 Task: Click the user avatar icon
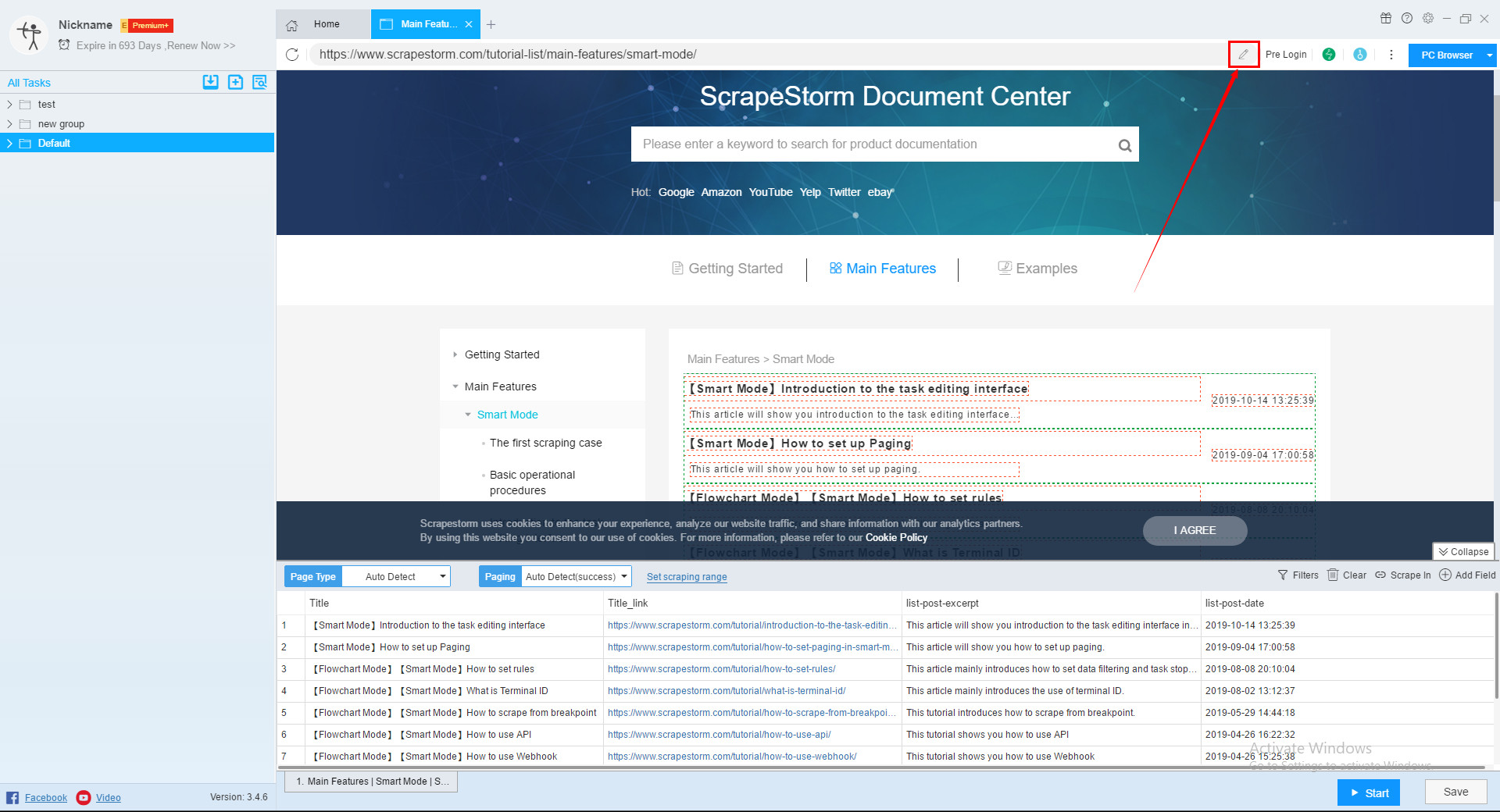coord(30,35)
